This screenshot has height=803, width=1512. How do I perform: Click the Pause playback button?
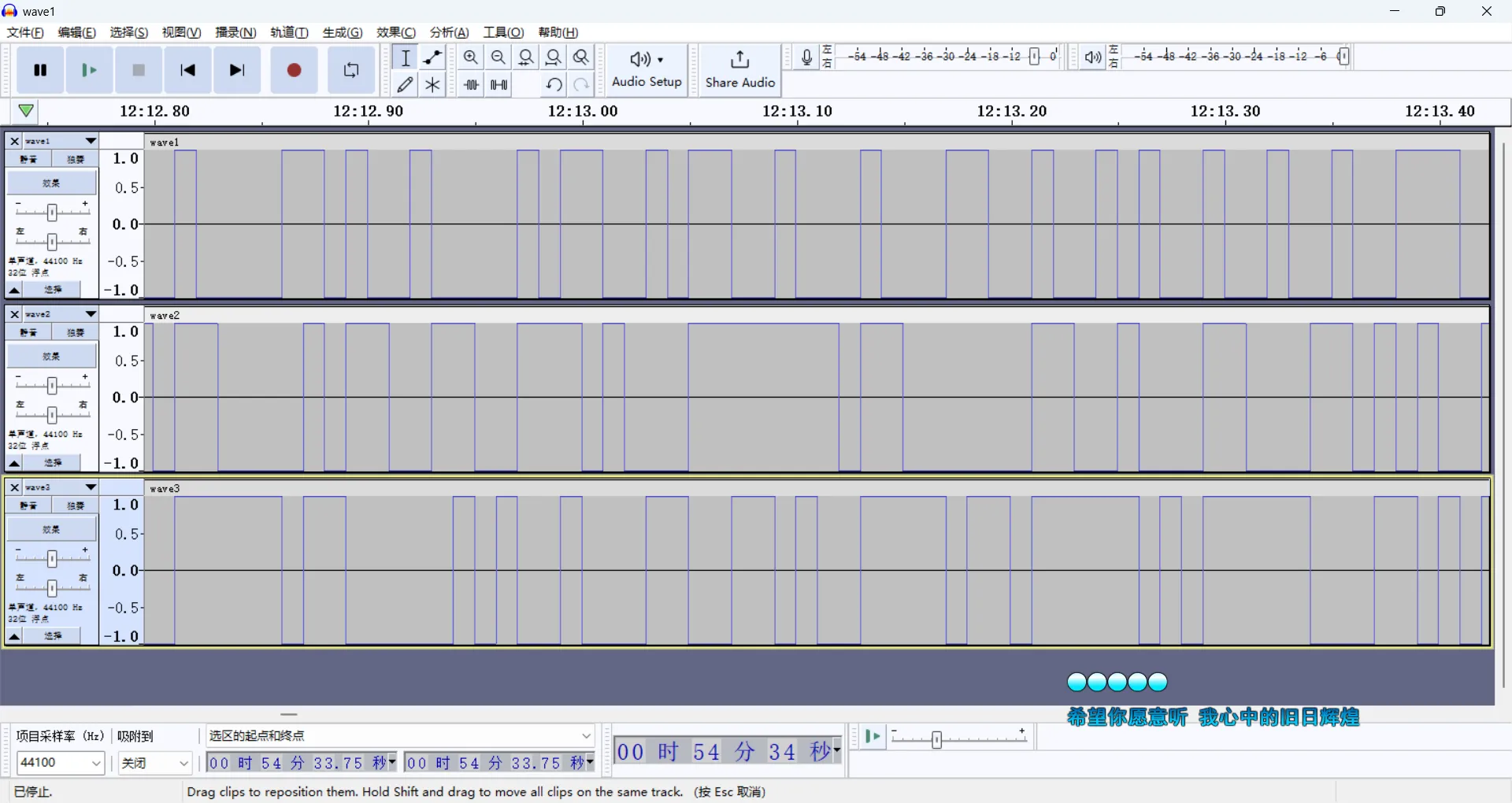[x=40, y=70]
